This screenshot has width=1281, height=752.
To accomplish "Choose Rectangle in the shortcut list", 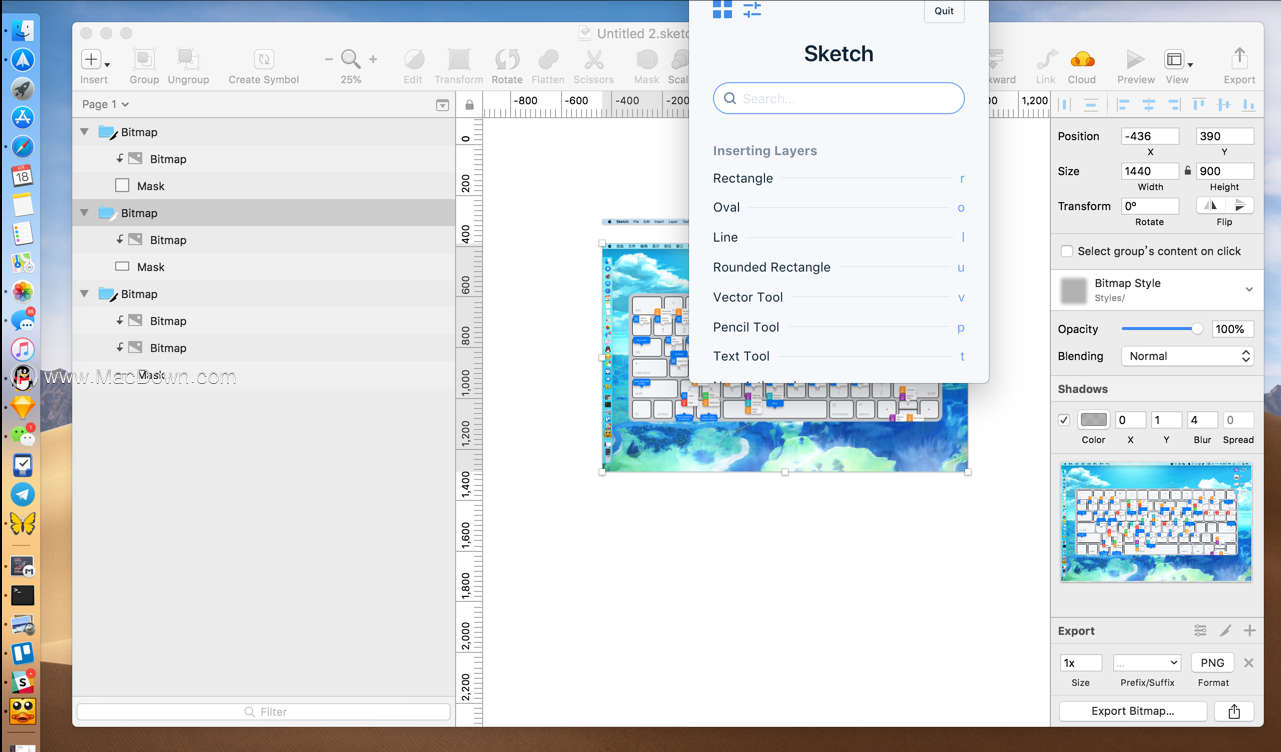I will pyautogui.click(x=838, y=178).
